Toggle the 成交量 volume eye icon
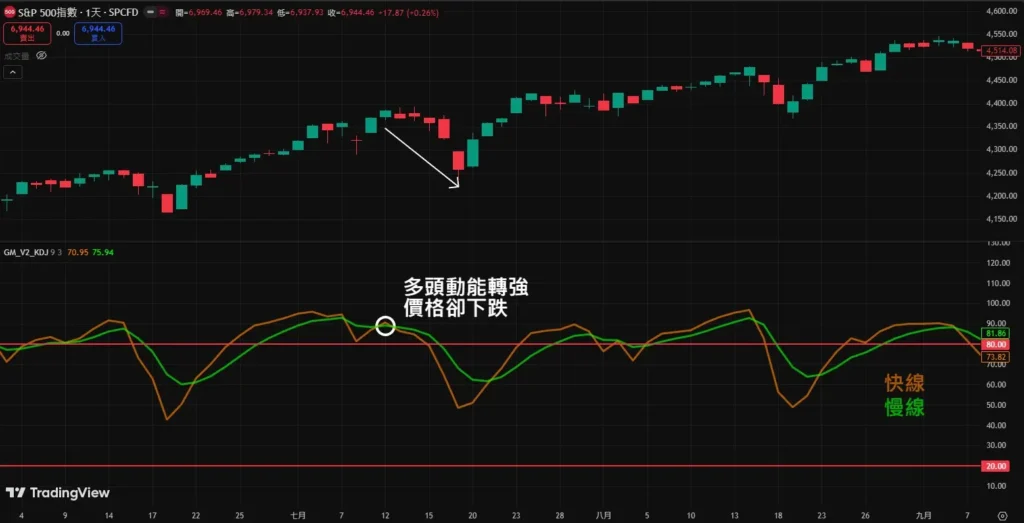 click(x=41, y=56)
